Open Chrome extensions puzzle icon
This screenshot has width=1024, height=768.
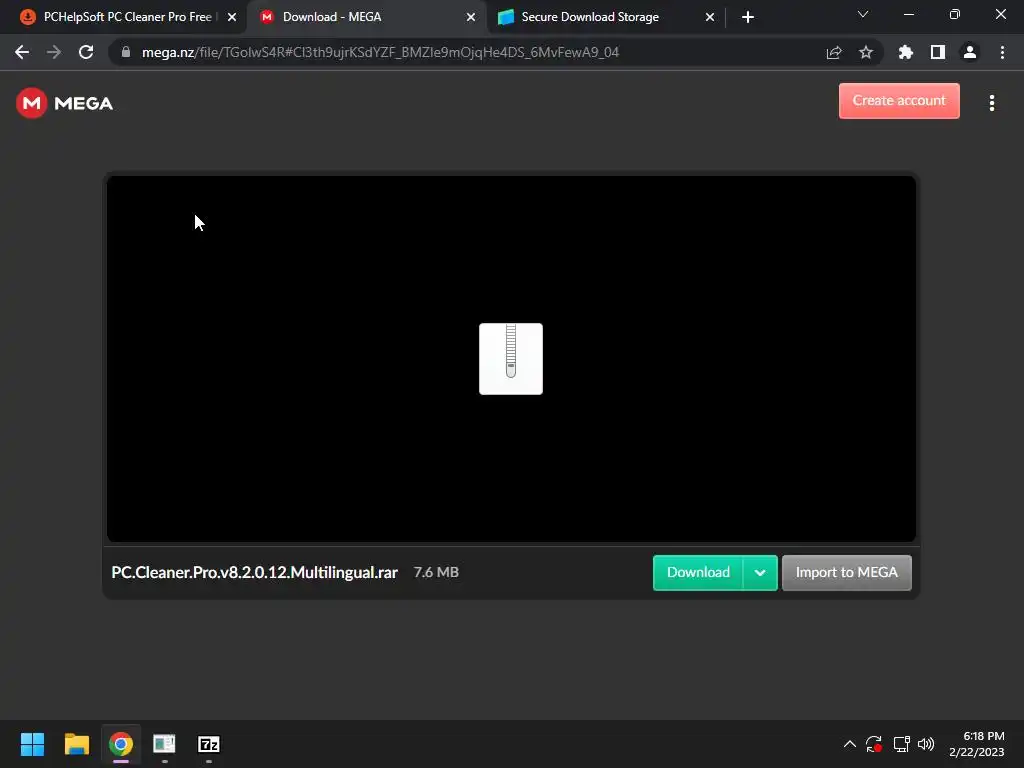click(905, 52)
